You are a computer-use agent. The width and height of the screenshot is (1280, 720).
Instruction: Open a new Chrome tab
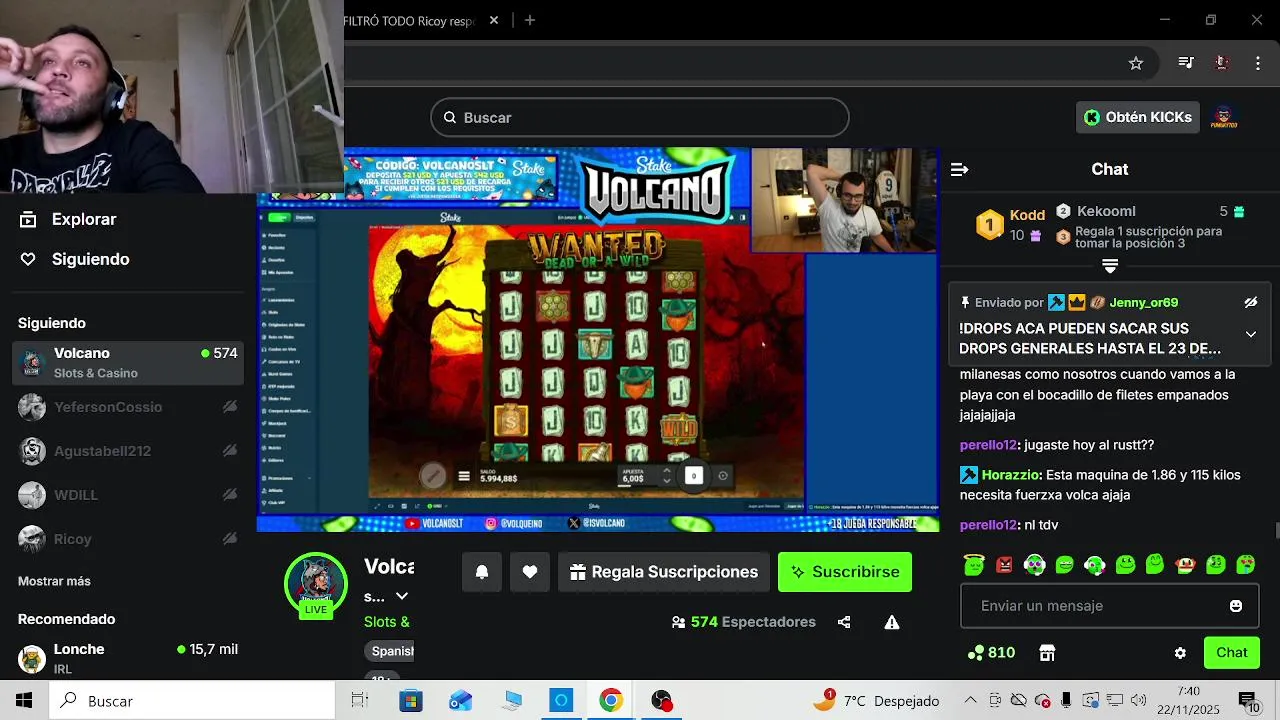coord(530,20)
